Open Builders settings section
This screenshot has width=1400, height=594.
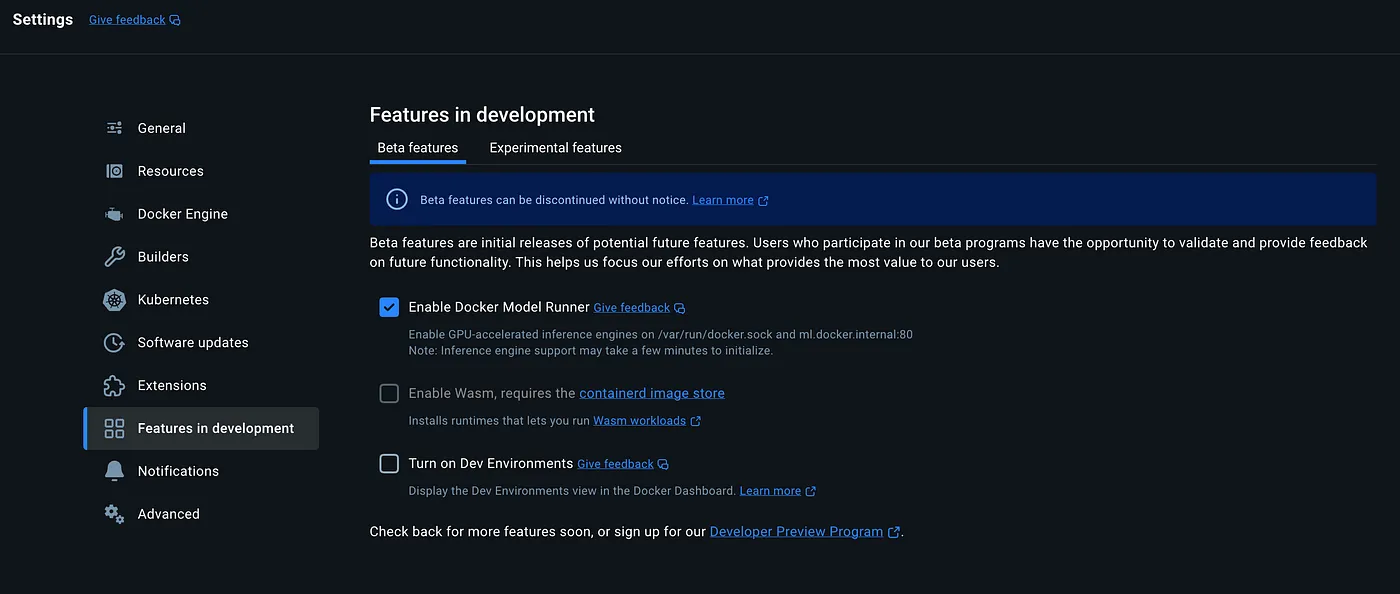click(201, 257)
